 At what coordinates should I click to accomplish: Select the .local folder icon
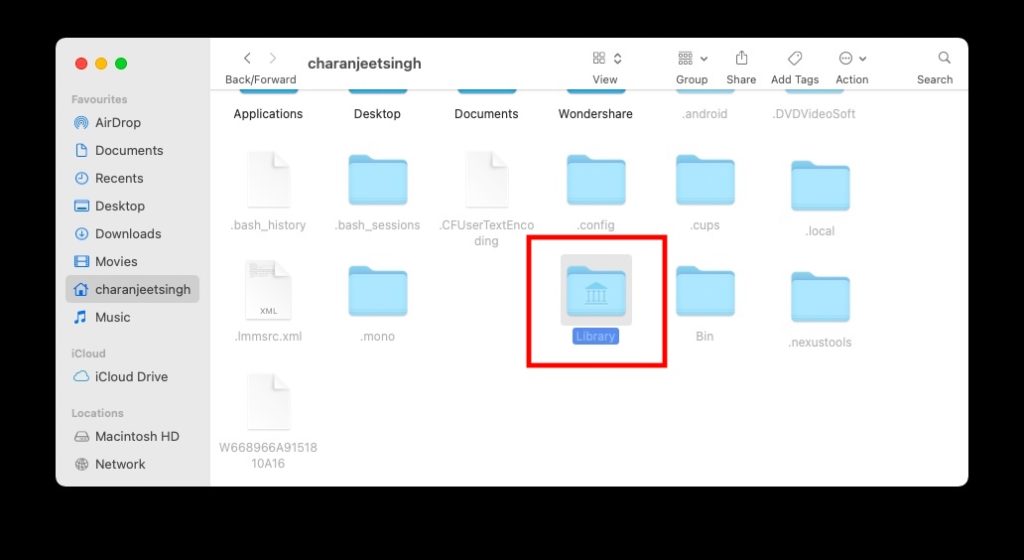click(x=820, y=185)
